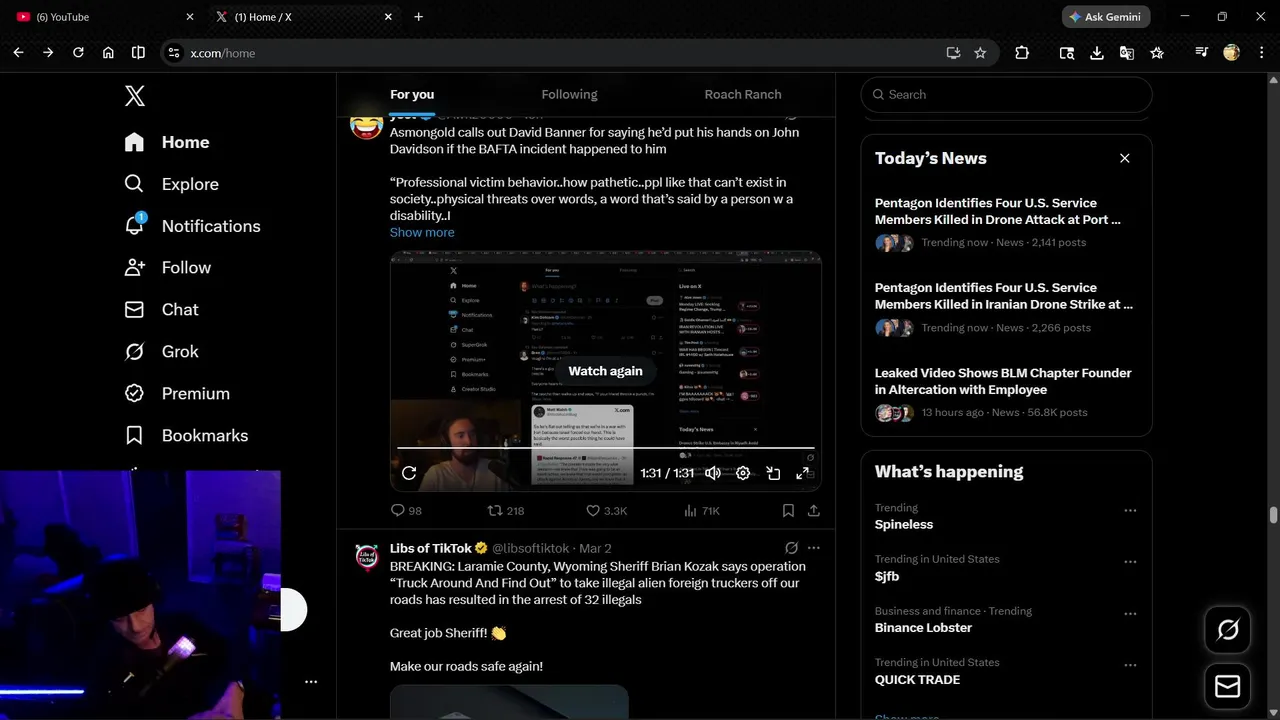The height and width of the screenshot is (720, 1280).
Task: Open news: Four Service Members Killed at Port
Action: point(997,211)
